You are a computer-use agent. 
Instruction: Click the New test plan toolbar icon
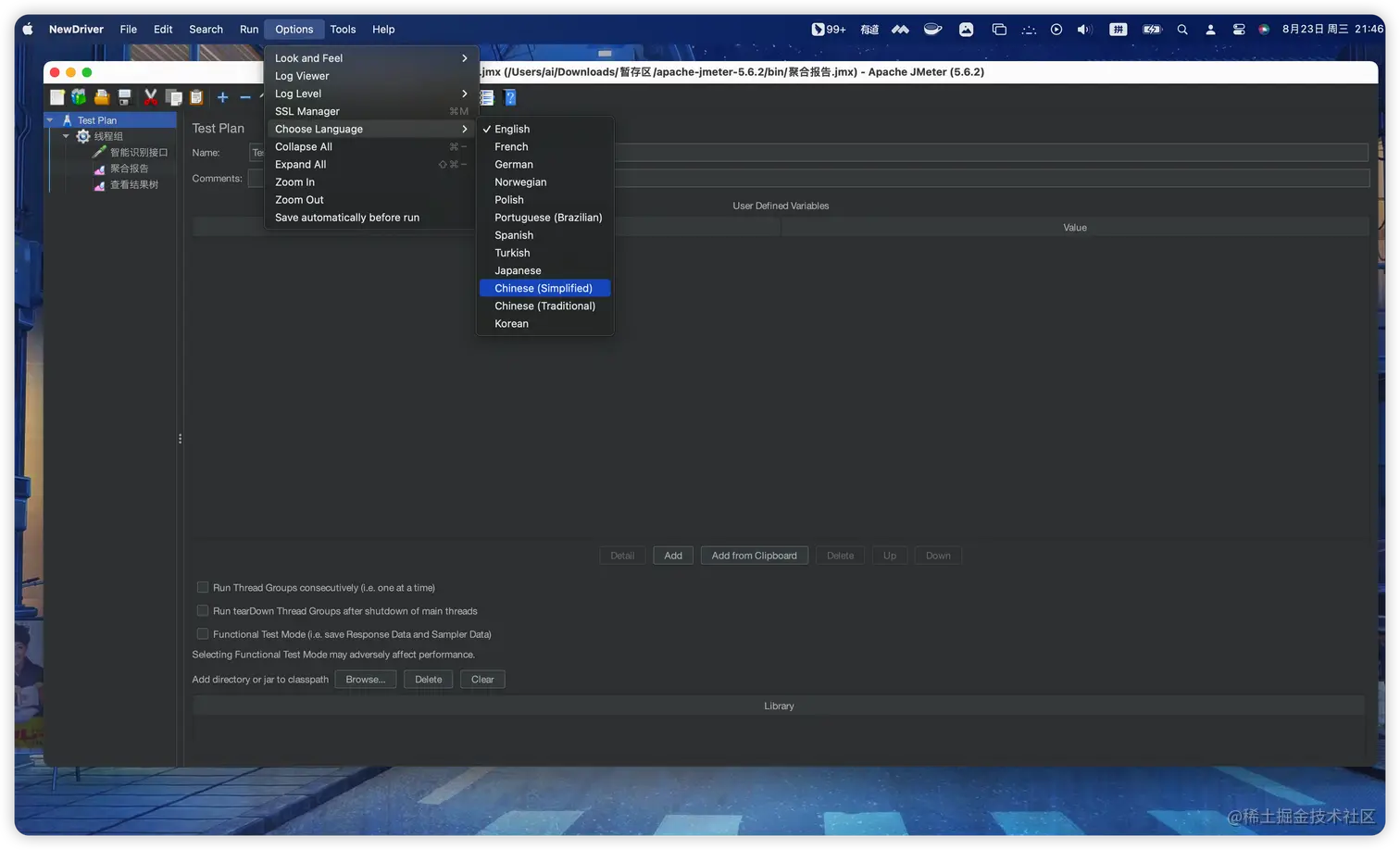(57, 97)
